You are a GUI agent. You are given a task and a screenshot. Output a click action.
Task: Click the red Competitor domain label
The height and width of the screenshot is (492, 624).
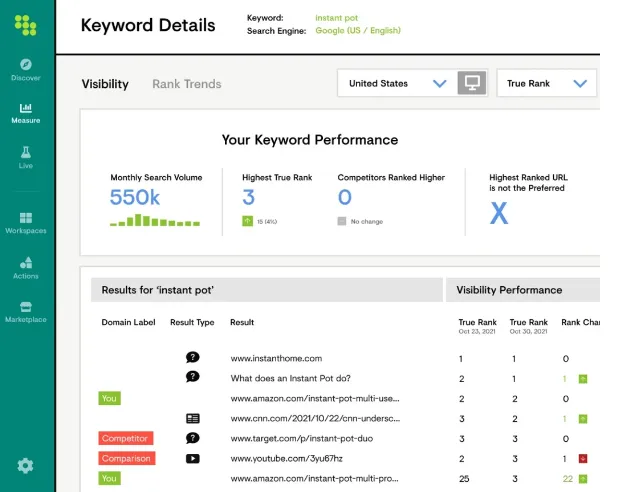pyautogui.click(x=125, y=439)
